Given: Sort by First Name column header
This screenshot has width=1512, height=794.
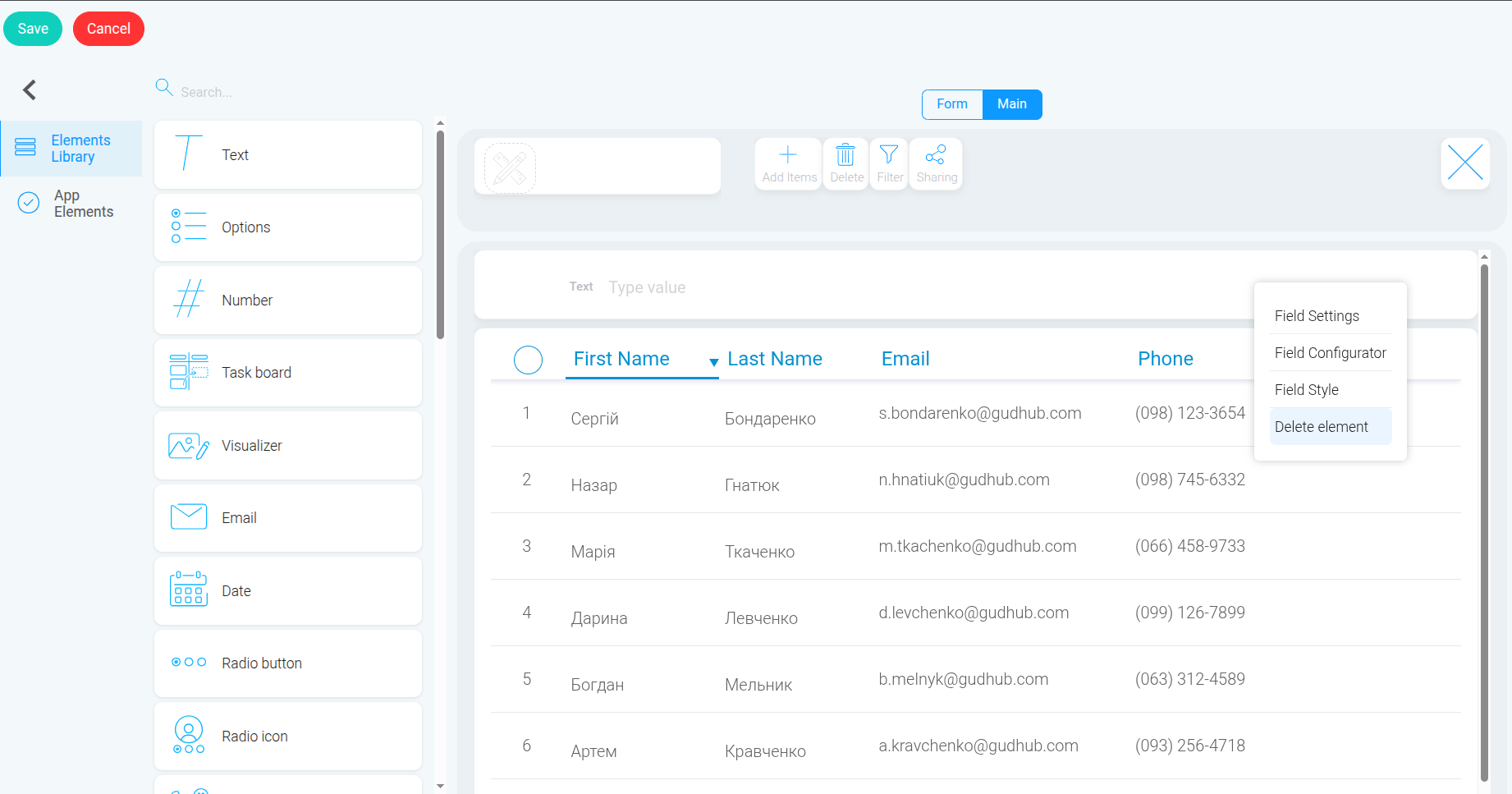Looking at the screenshot, I should click(621, 359).
